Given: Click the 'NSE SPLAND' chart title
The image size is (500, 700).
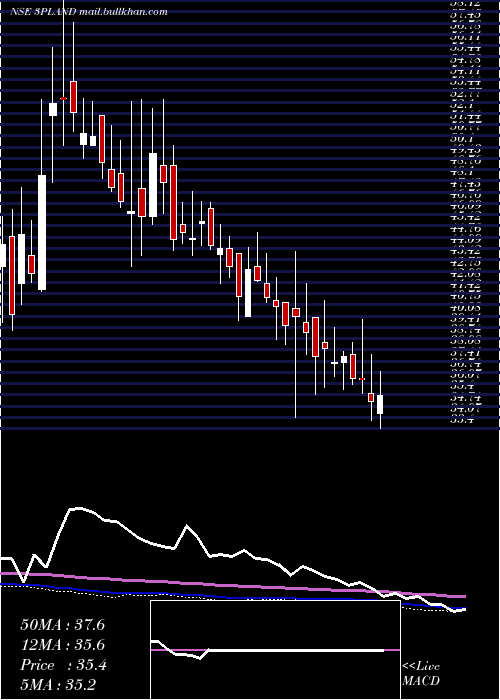Looking at the screenshot, I should (43, 12).
